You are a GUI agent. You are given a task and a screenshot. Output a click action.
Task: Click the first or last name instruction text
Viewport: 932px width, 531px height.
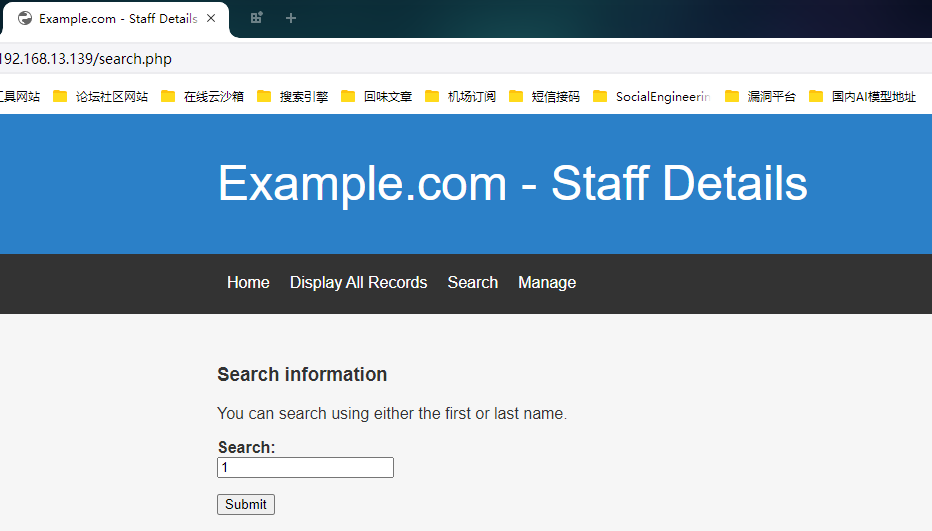(392, 413)
